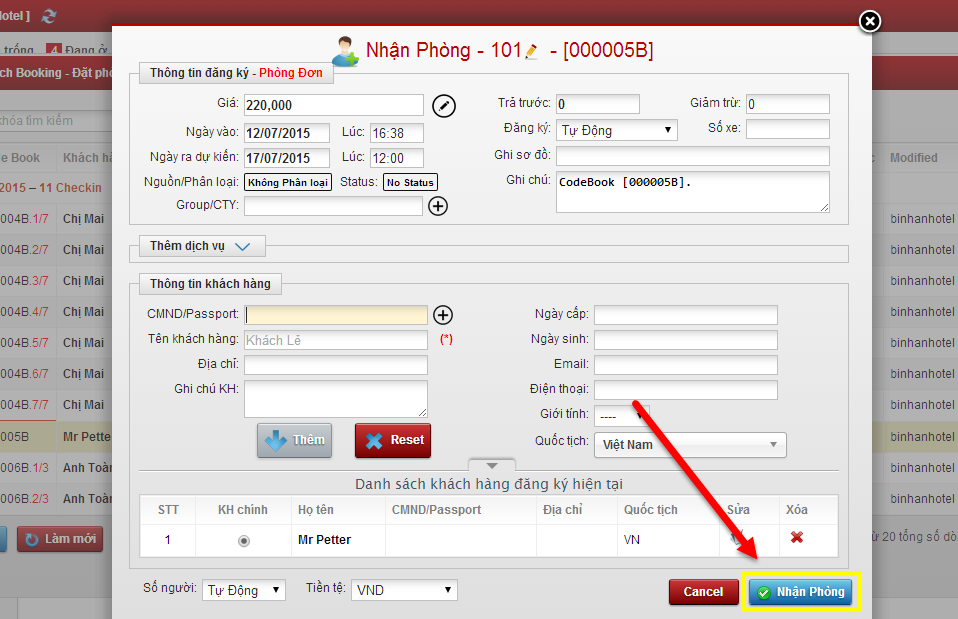Open the Quốc tịch Việt Nam dropdown
This screenshot has height=619, width=958.
[x=690, y=445]
